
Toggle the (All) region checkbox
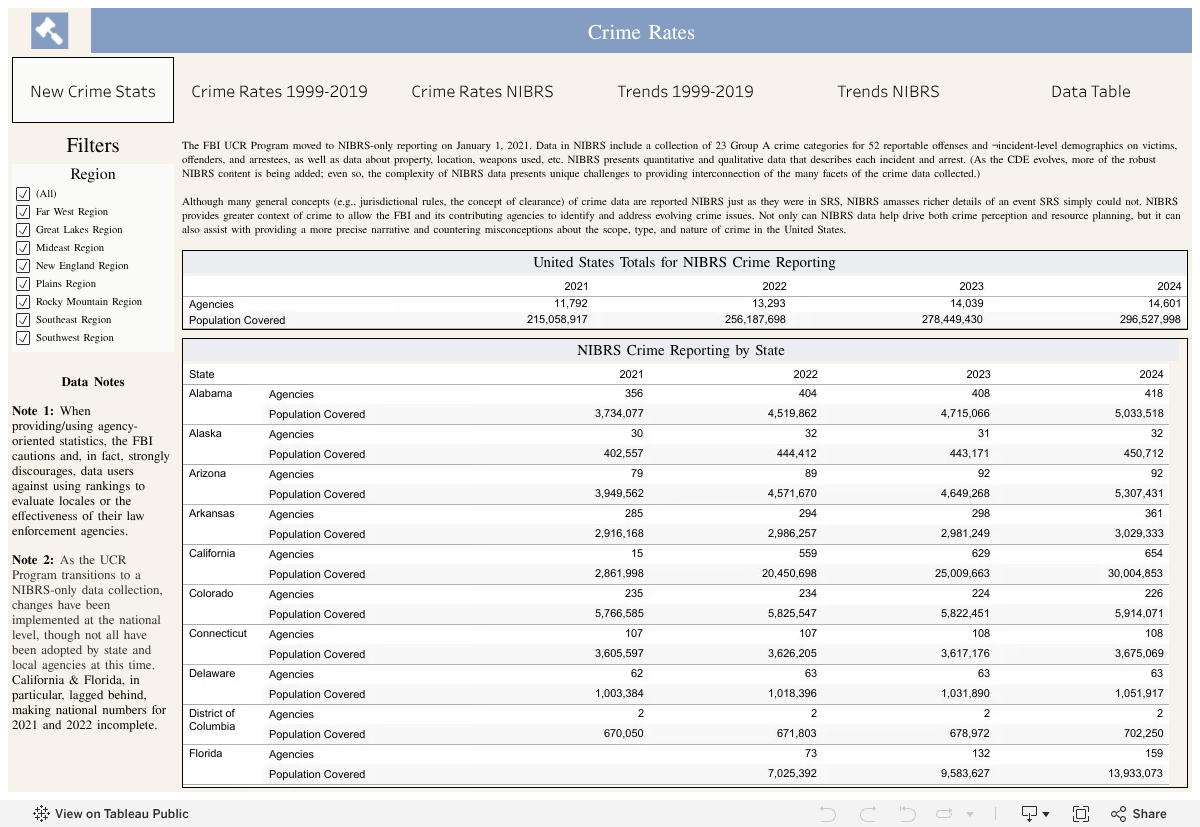point(23,194)
